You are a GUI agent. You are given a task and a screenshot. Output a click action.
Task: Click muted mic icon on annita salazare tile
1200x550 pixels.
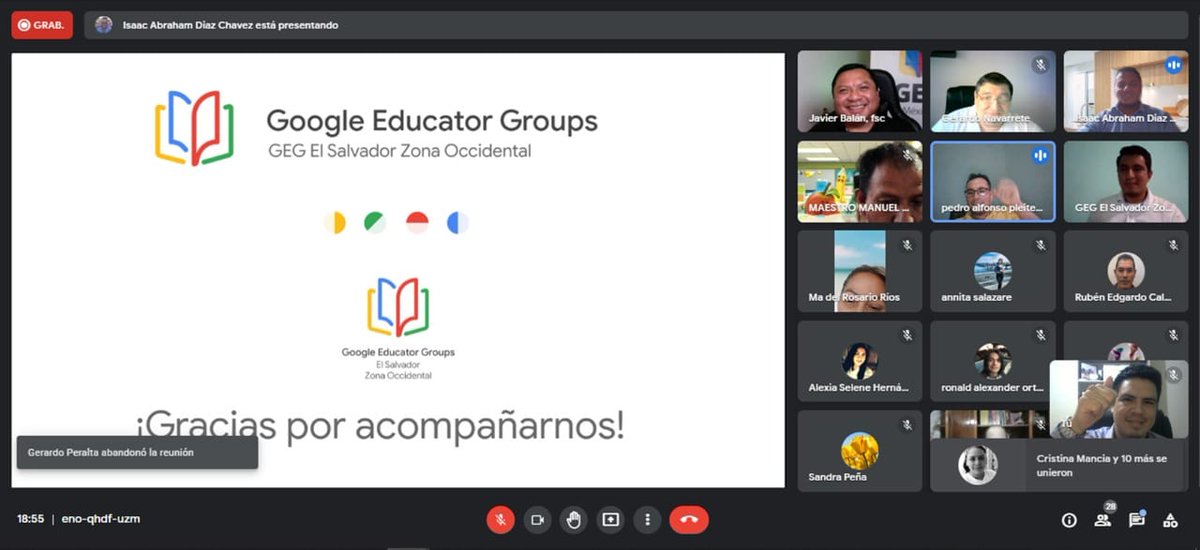(x=1040, y=245)
